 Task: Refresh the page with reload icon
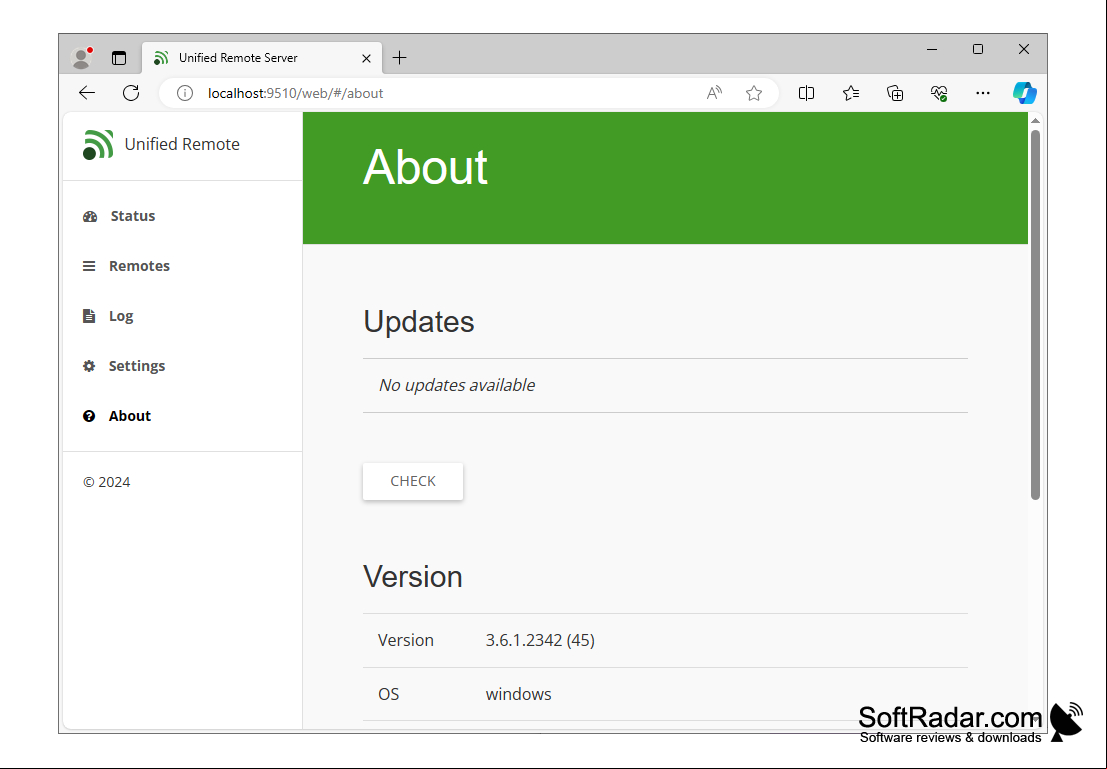tap(131, 93)
